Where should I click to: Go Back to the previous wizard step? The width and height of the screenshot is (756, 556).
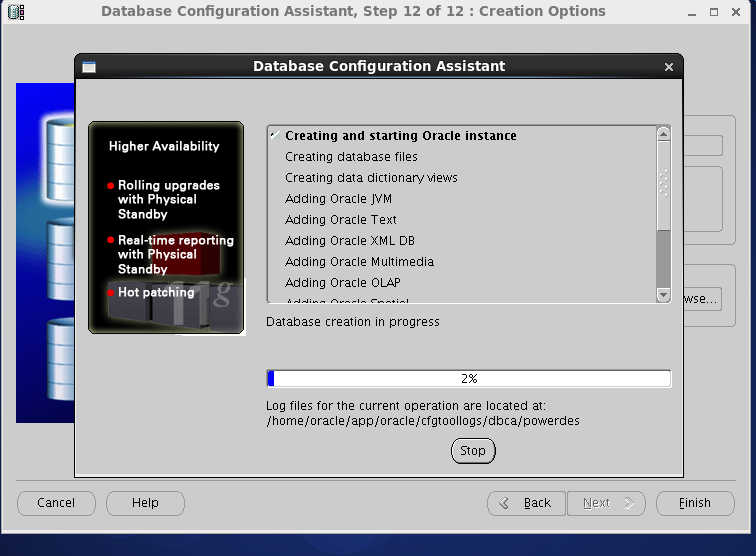[526, 503]
